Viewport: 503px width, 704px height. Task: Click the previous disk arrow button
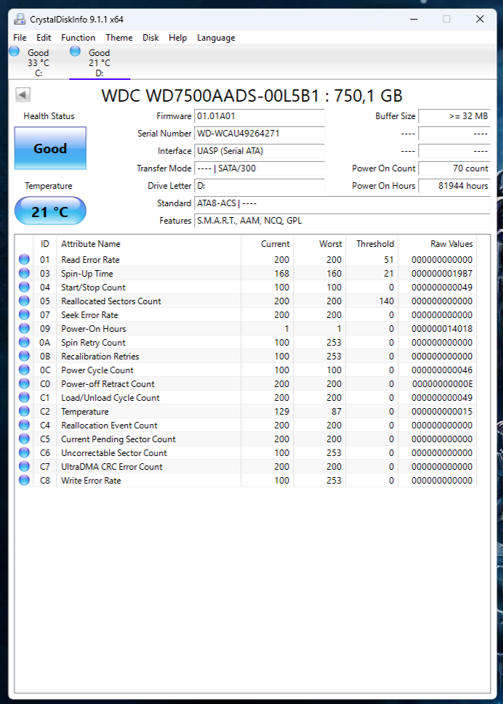pos(22,95)
